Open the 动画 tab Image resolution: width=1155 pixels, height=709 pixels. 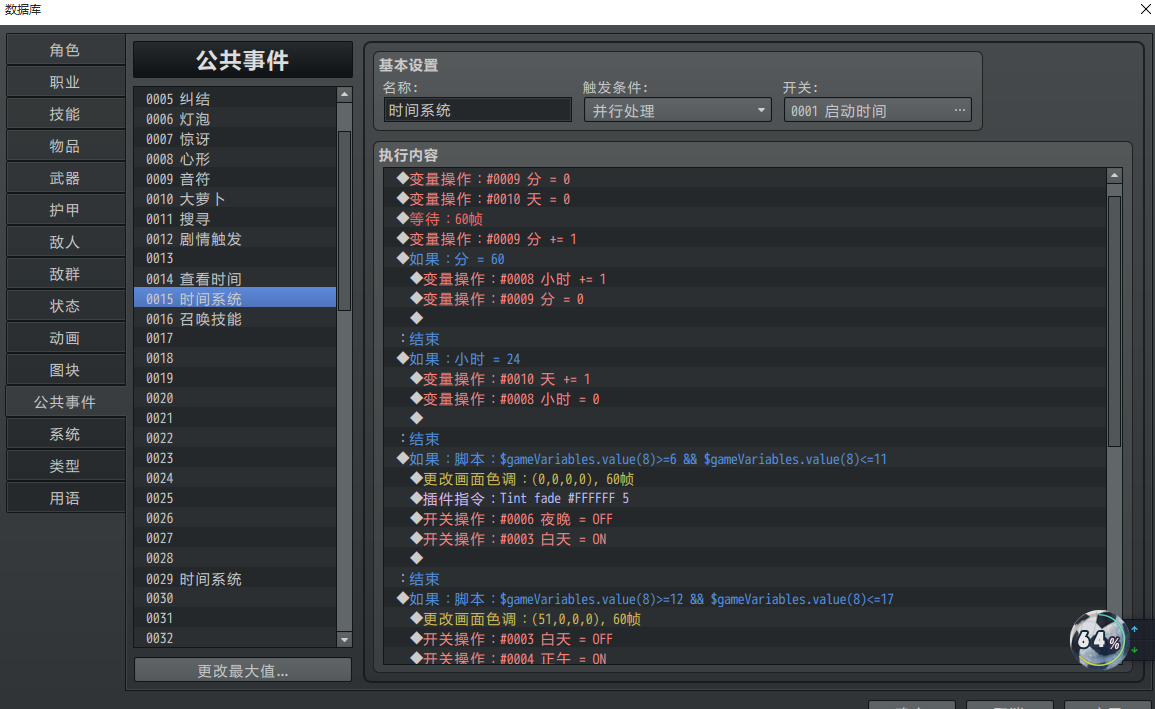66,338
